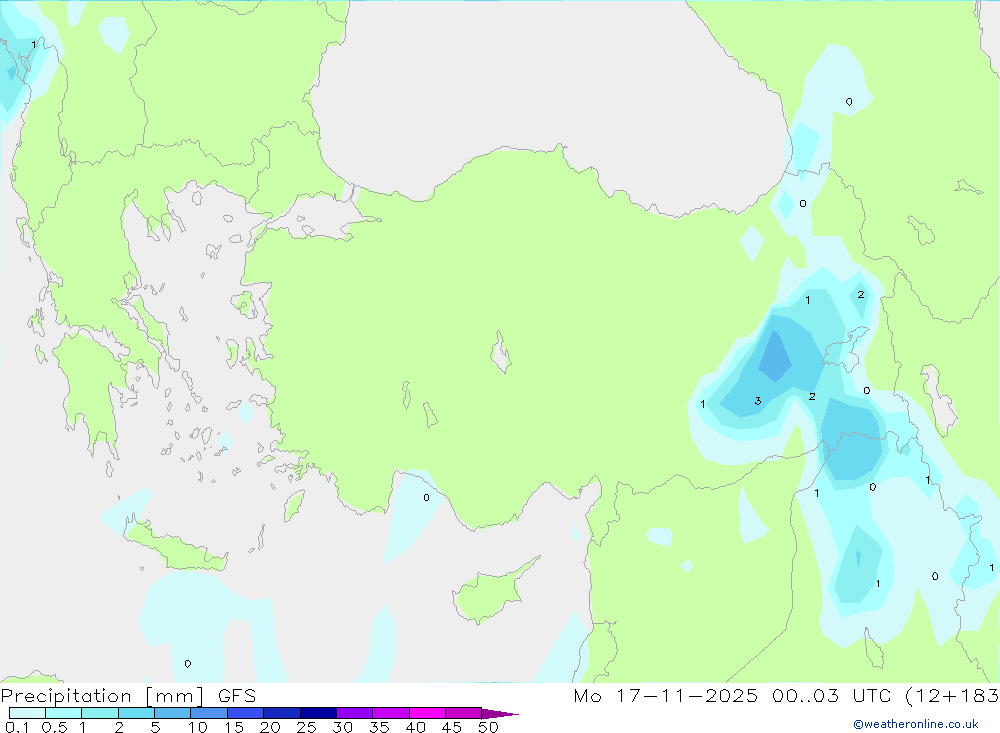Click the '20' legend scale label
This screenshot has width=1000, height=733.
point(270,727)
